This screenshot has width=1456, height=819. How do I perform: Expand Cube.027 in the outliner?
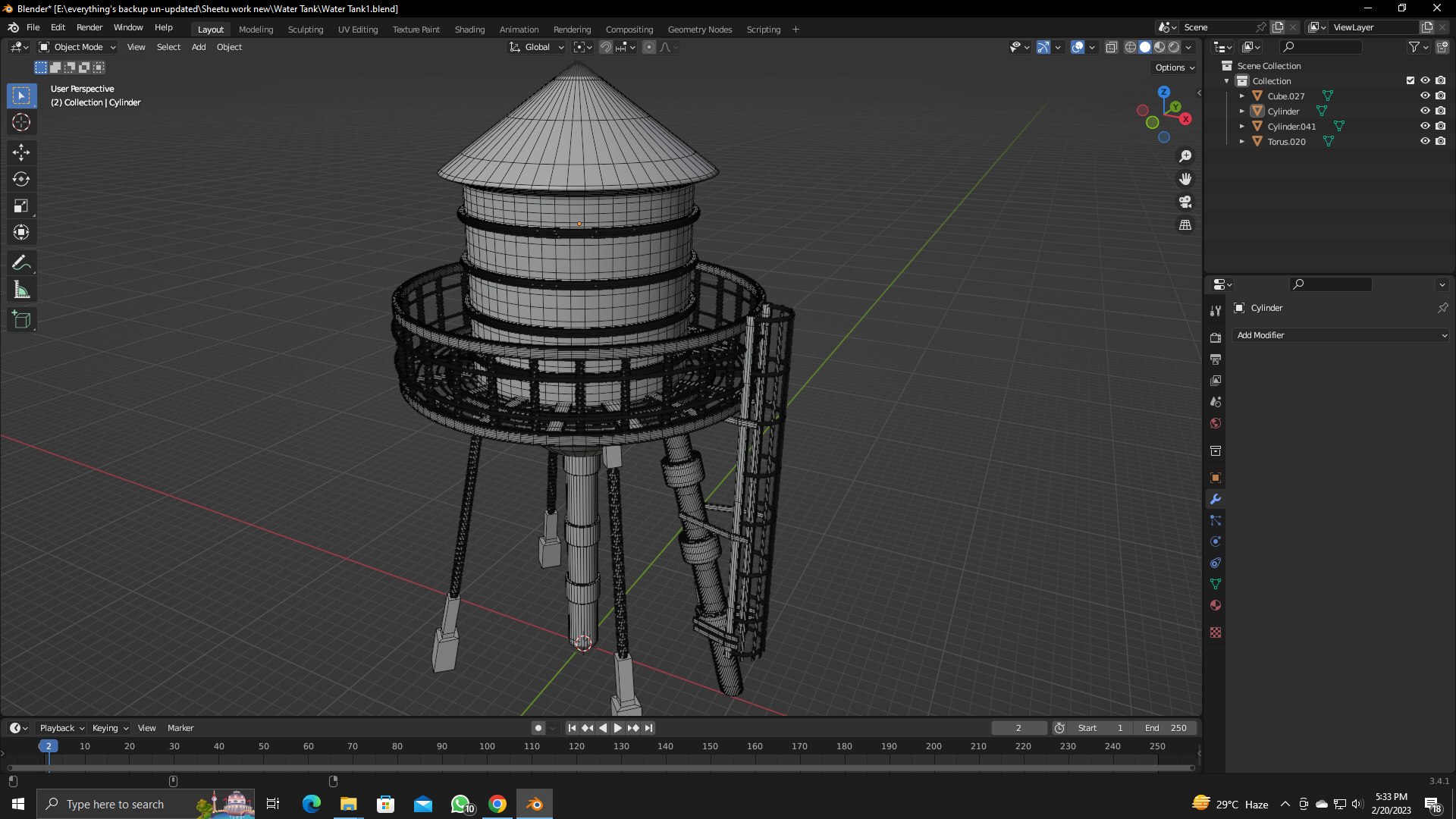[1242, 96]
